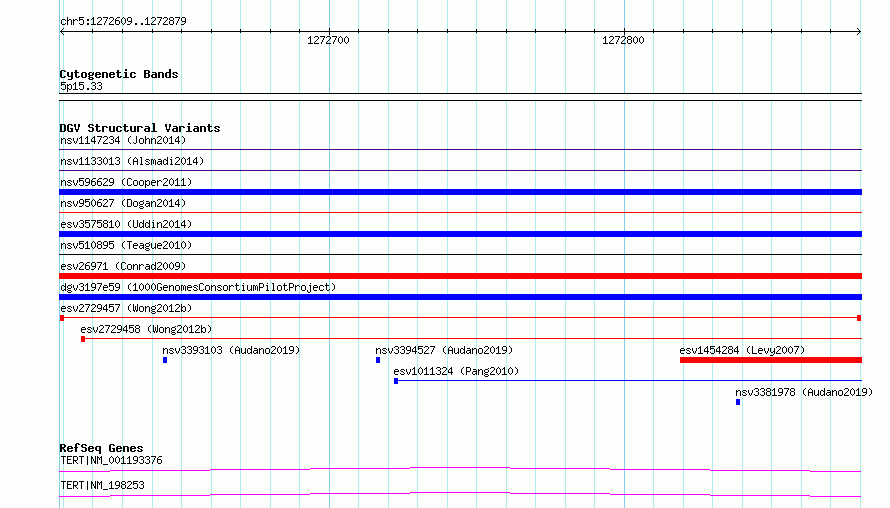
Task: Click the blue marker under nsv3394527
Action: (378, 360)
